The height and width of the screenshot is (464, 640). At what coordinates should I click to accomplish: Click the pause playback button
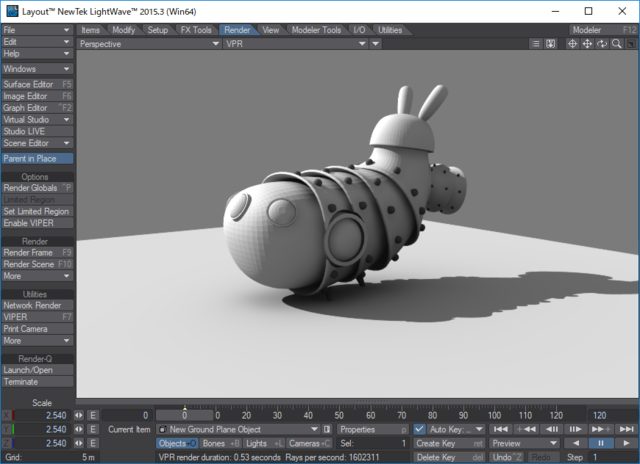click(x=601, y=443)
